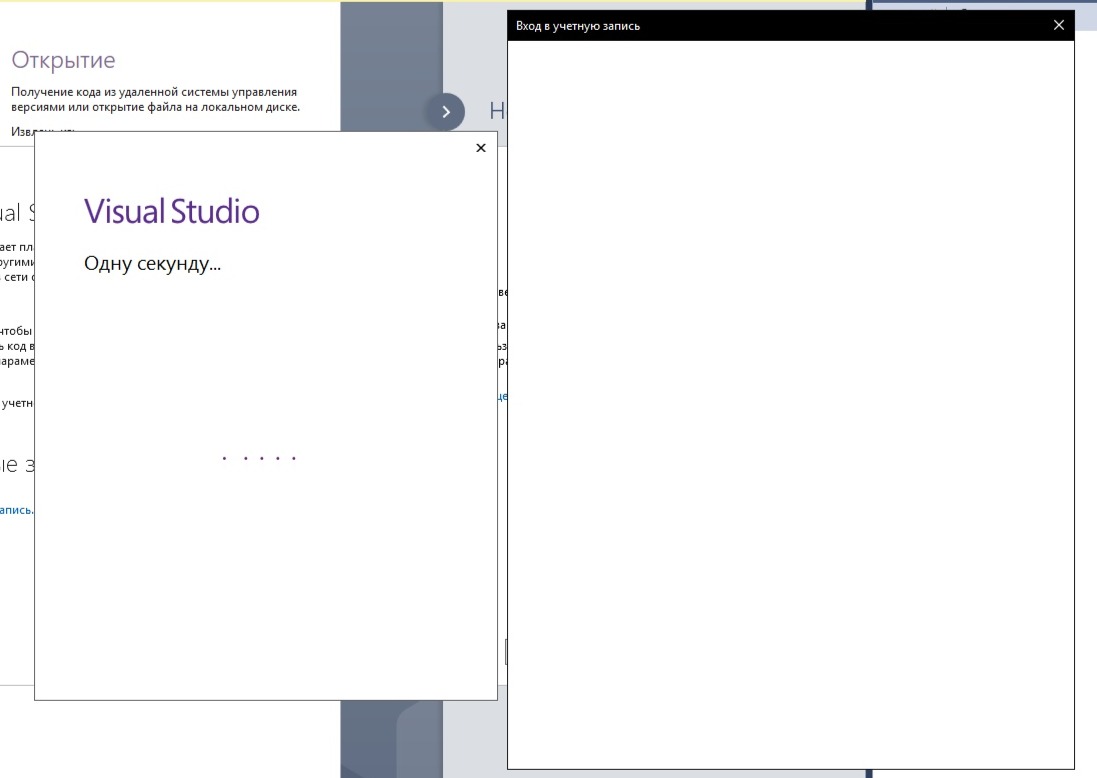Click the description text about получение кода
The height and width of the screenshot is (778, 1097).
[155, 99]
